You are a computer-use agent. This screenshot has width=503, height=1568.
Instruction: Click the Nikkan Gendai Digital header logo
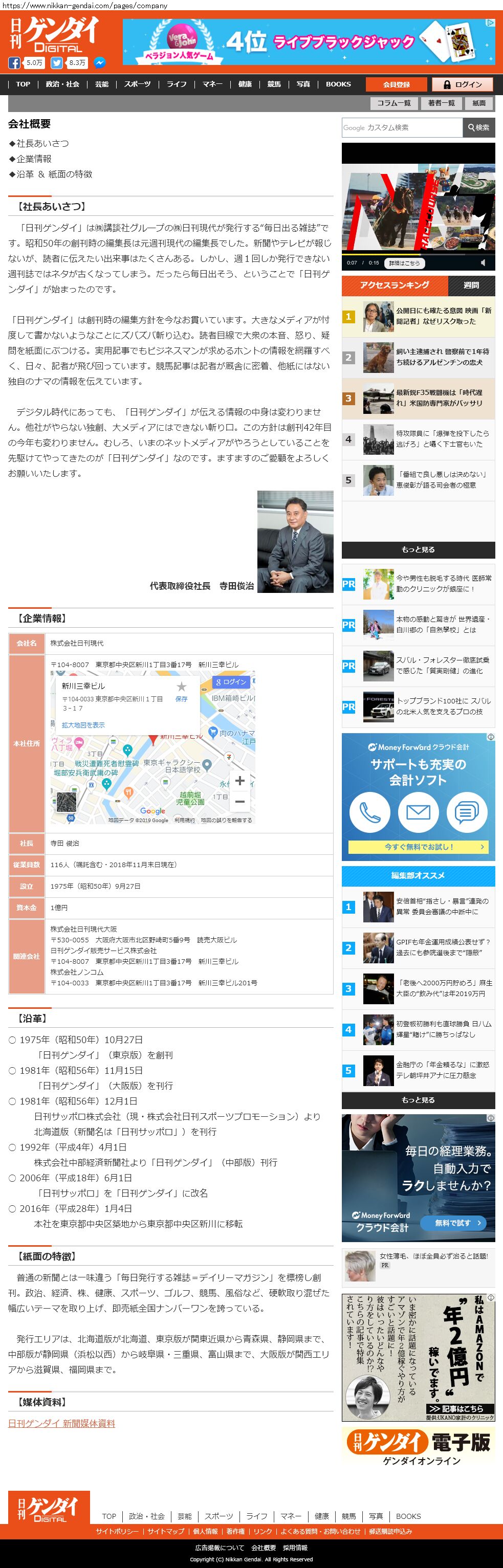(54, 35)
